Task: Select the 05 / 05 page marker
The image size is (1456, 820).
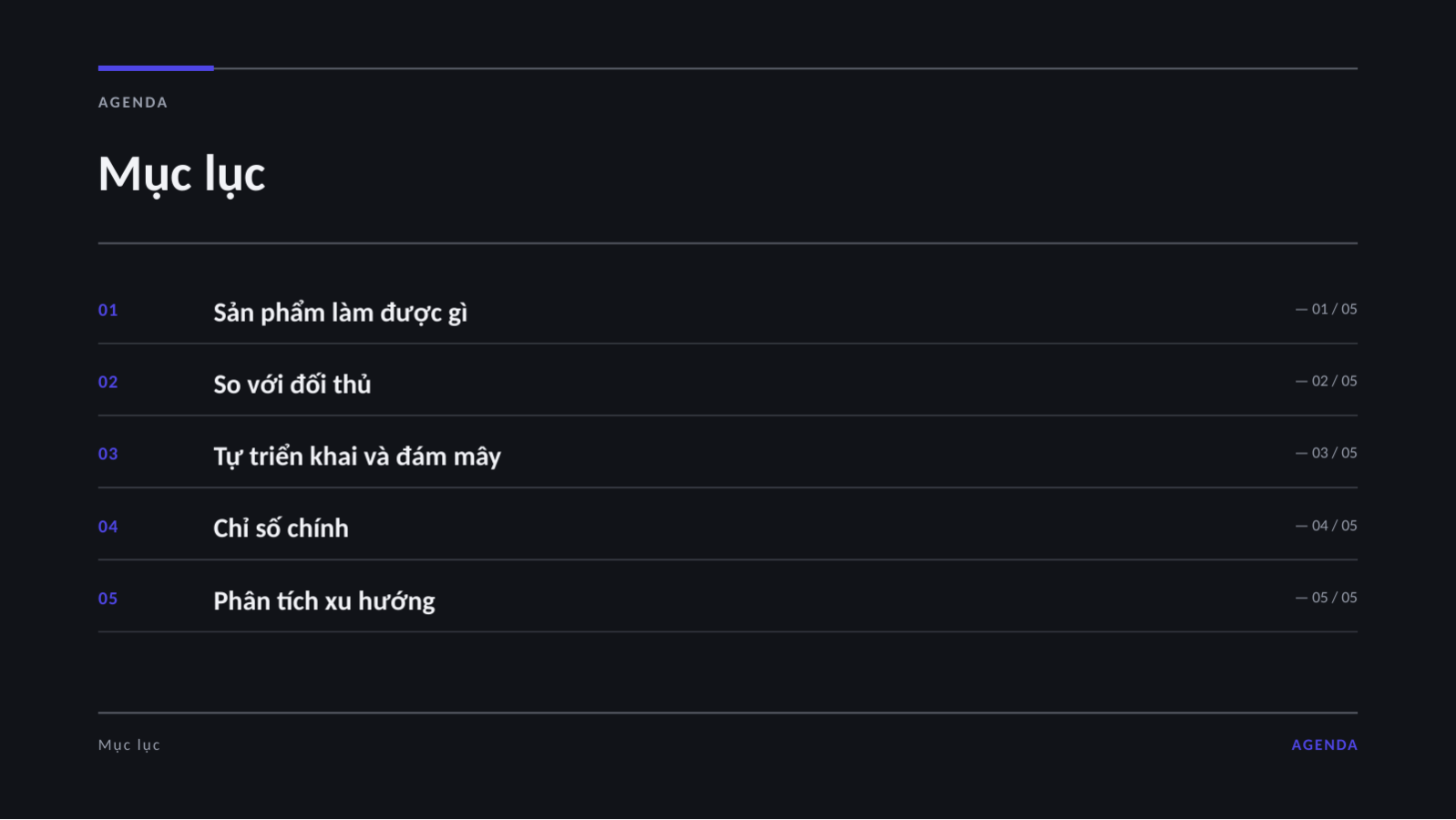Action: (1327, 598)
